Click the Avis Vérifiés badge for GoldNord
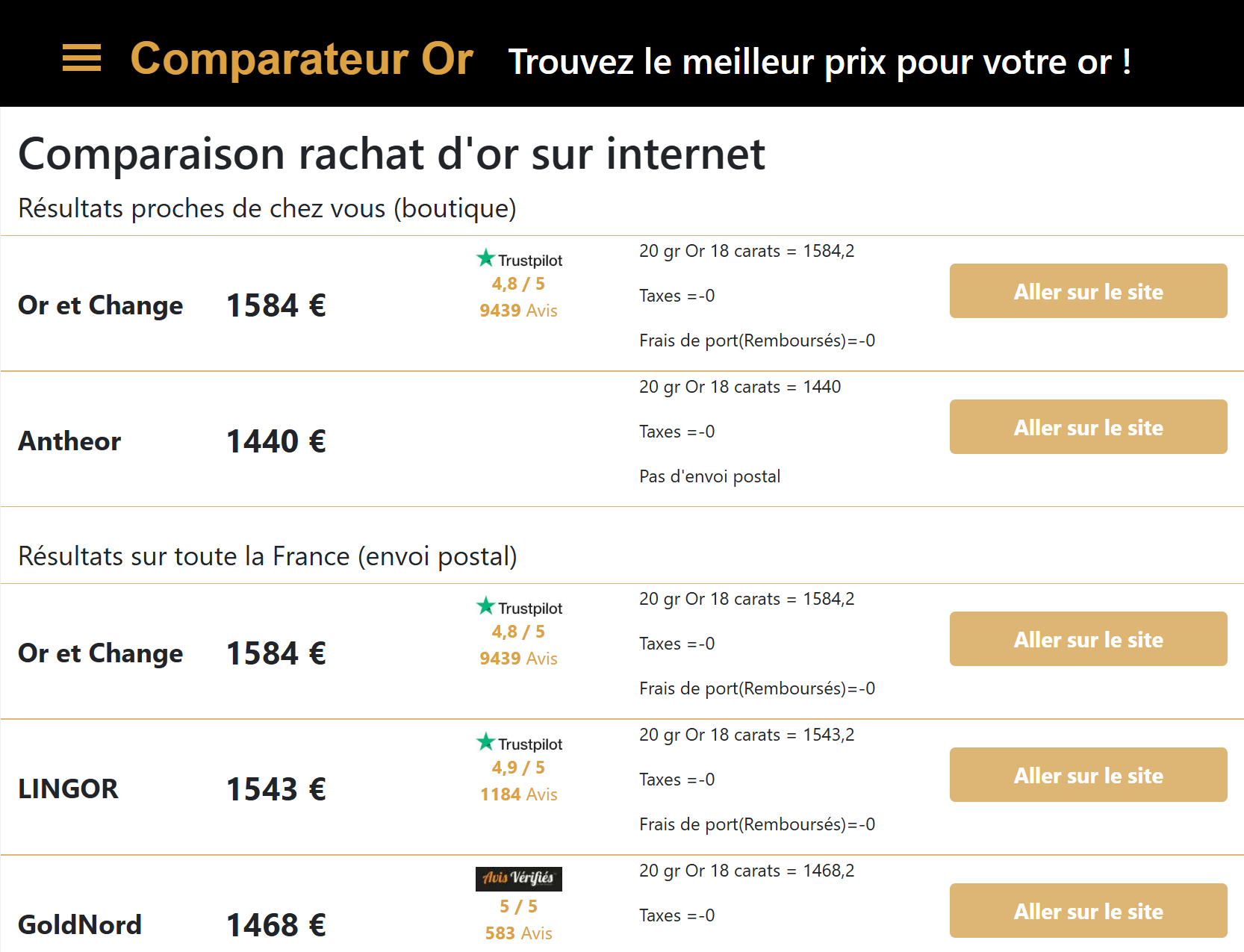The width and height of the screenshot is (1244, 952). 519,878
